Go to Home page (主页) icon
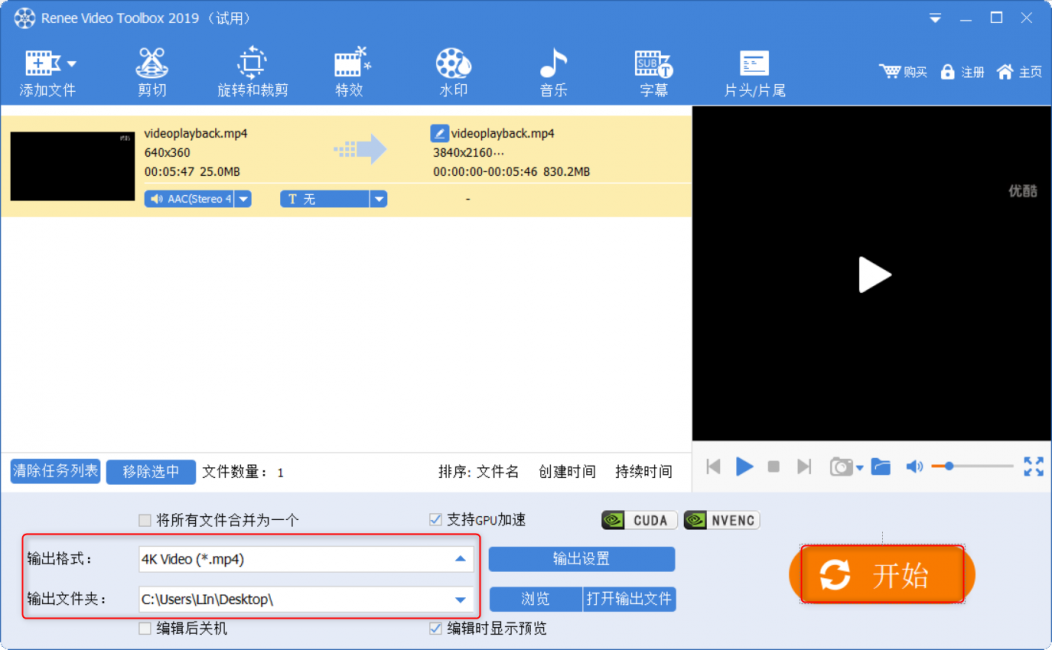The height and width of the screenshot is (650, 1052). tap(1004, 72)
